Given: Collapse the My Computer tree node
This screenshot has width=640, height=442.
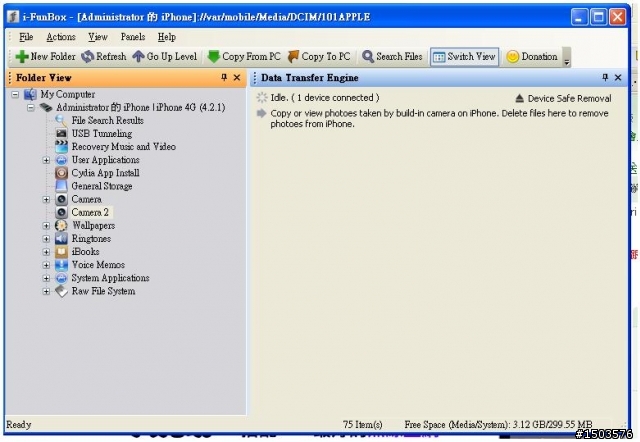Looking at the screenshot, I should (15, 95).
